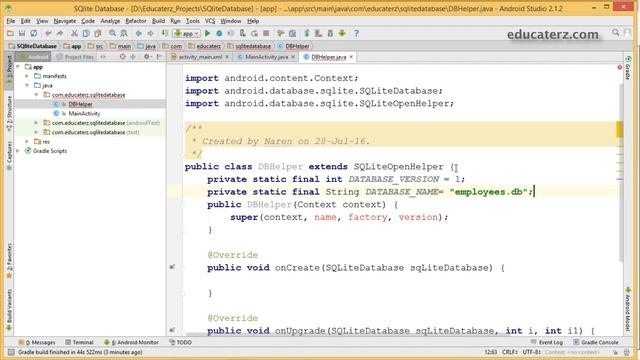Collapse the com.educaterz.sqlitedatabase package arrow

coord(36,95)
